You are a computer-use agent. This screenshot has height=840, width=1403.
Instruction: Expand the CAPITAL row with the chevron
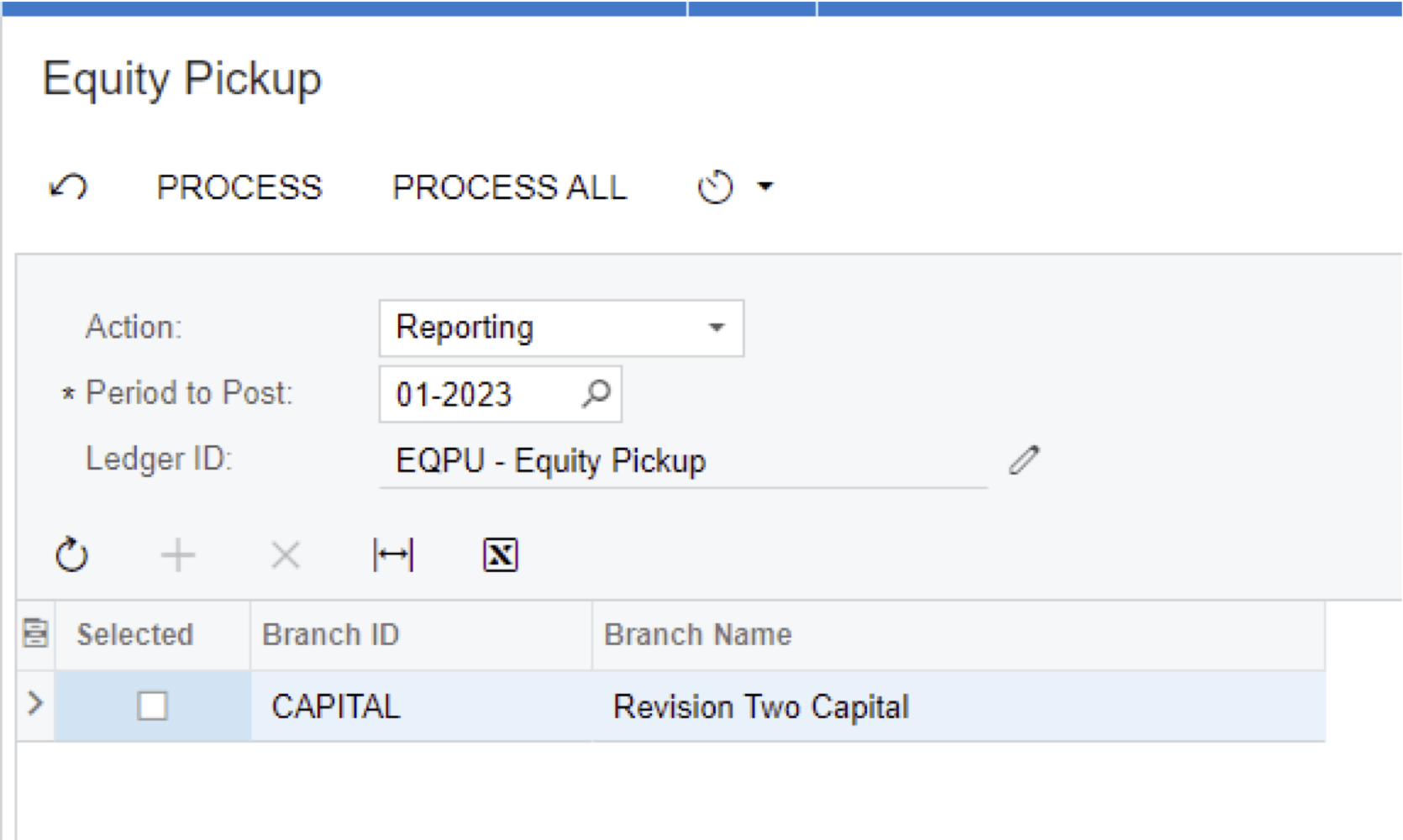[x=34, y=706]
